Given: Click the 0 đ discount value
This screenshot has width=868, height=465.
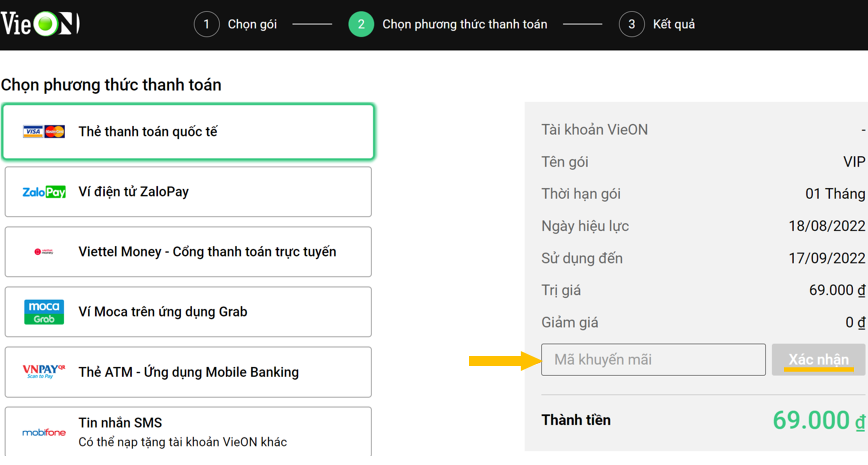Looking at the screenshot, I should tap(855, 323).
